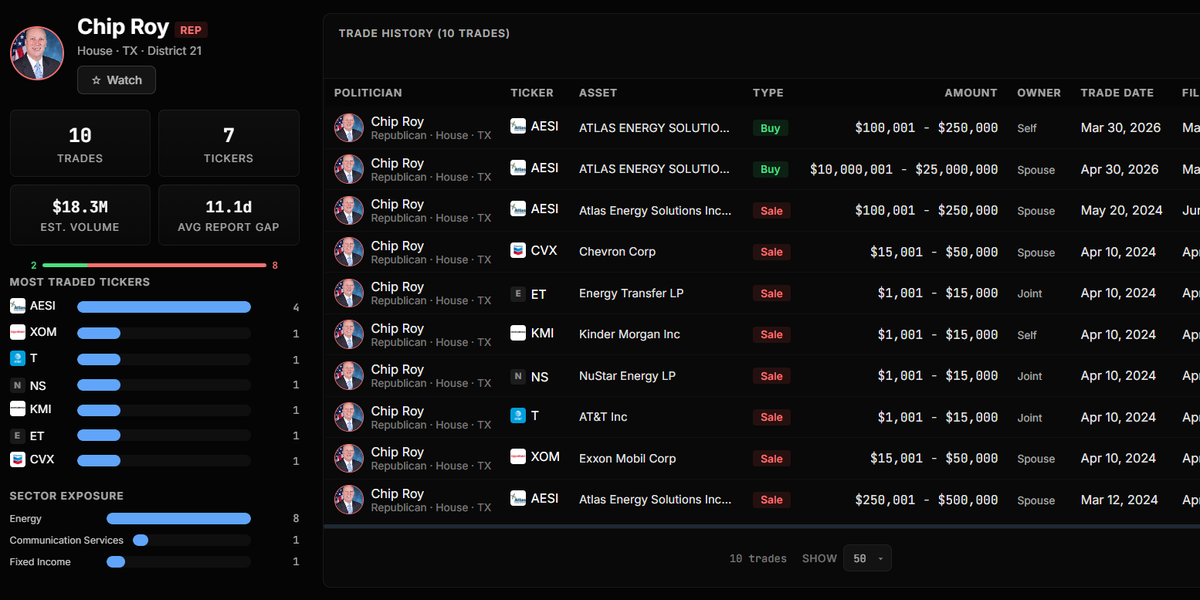This screenshot has width=1200, height=600.
Task: Click CVX logo in Most Traded Tickers
Action: (x=17, y=460)
